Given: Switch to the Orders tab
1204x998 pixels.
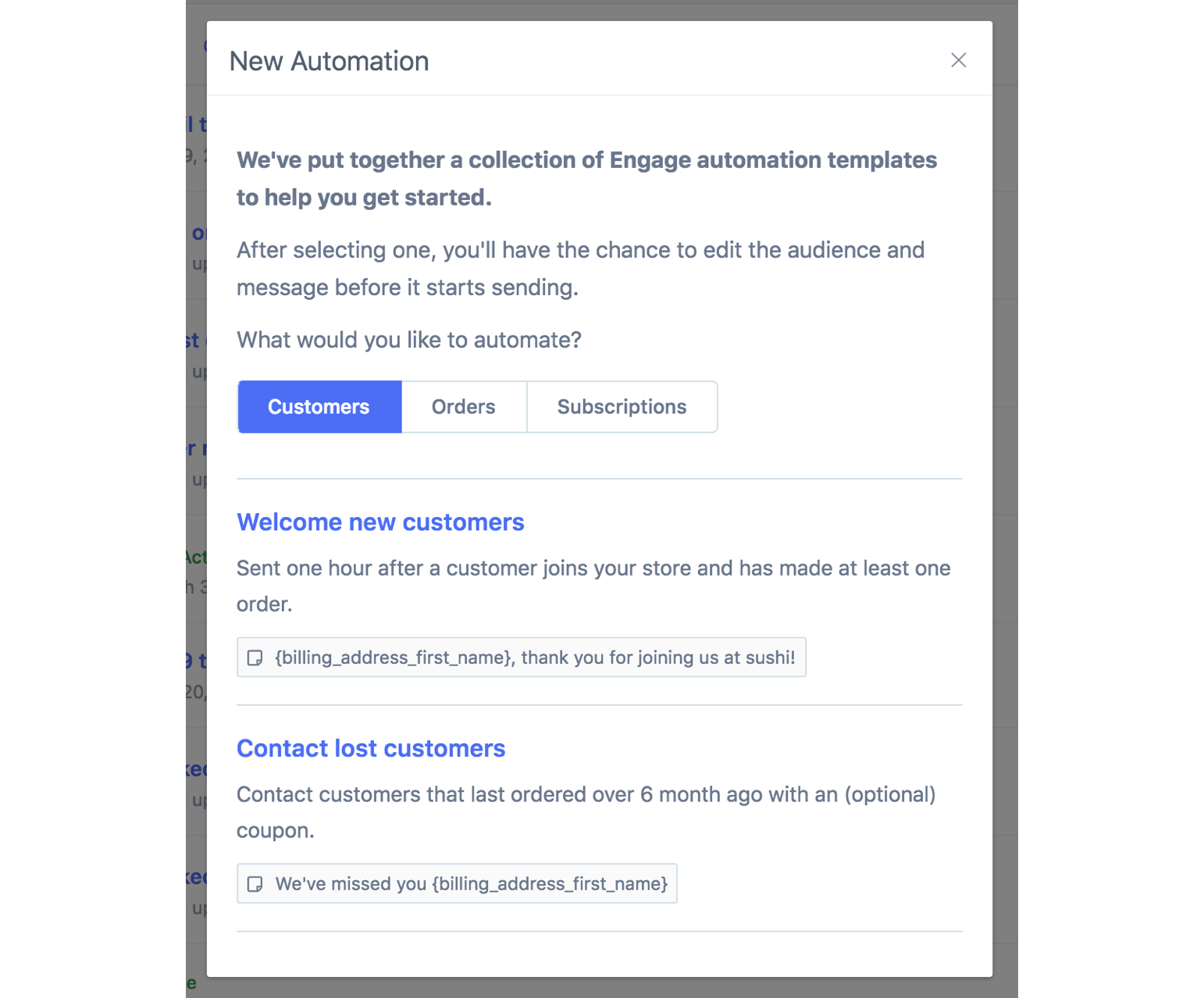Looking at the screenshot, I should (463, 407).
